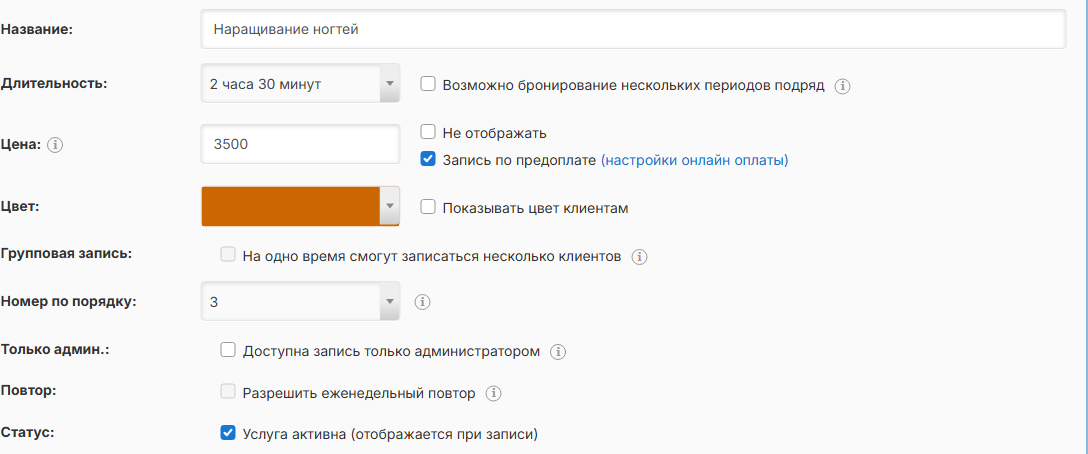This screenshot has height=454, width=1088.
Task: Toggle Разрешить еженедельный повтор checkbox
Action: coord(228,392)
